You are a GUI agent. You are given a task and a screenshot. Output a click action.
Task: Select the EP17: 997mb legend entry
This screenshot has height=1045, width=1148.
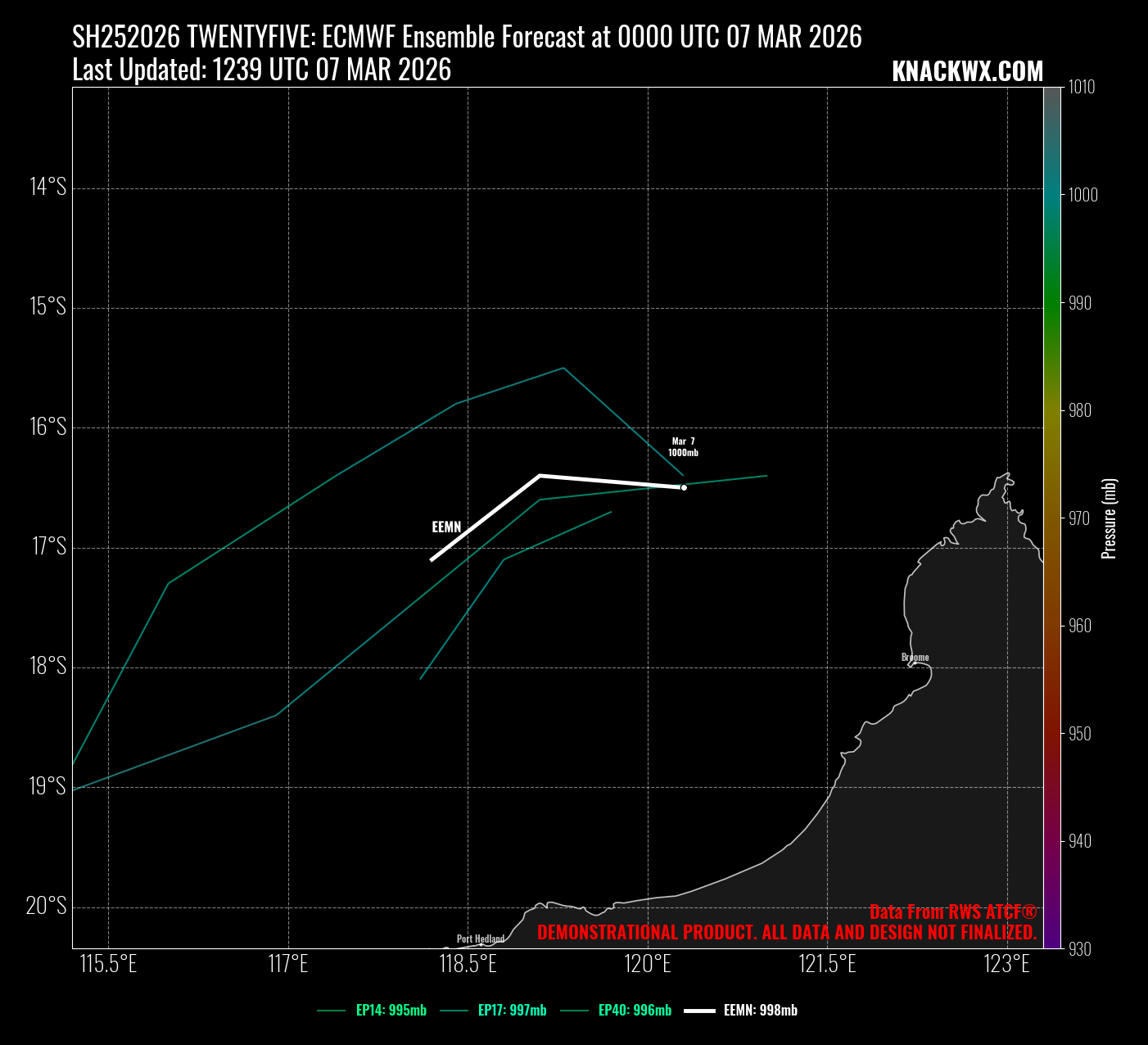tap(512, 1011)
